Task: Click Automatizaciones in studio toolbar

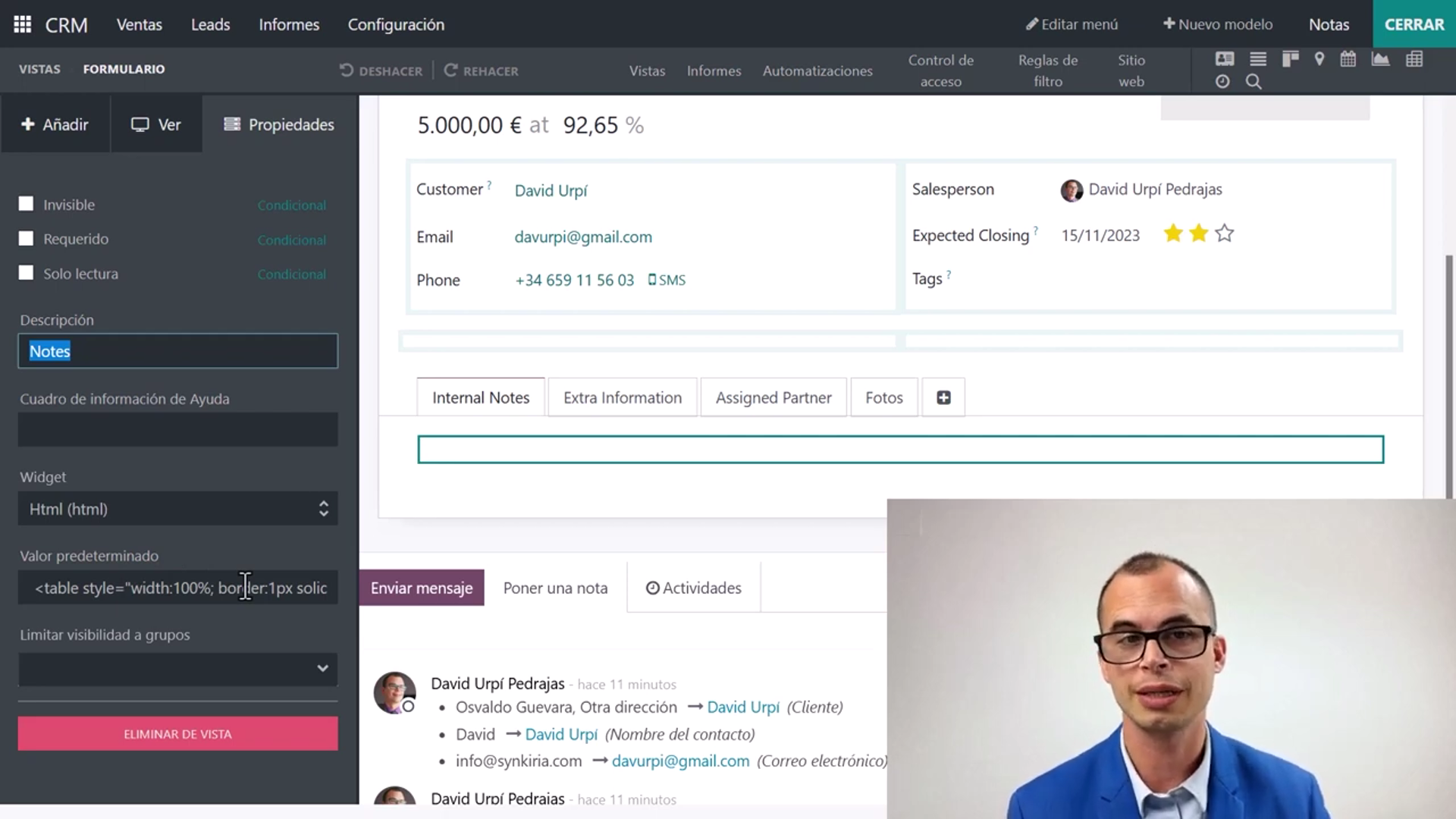Action: pyautogui.click(x=817, y=71)
